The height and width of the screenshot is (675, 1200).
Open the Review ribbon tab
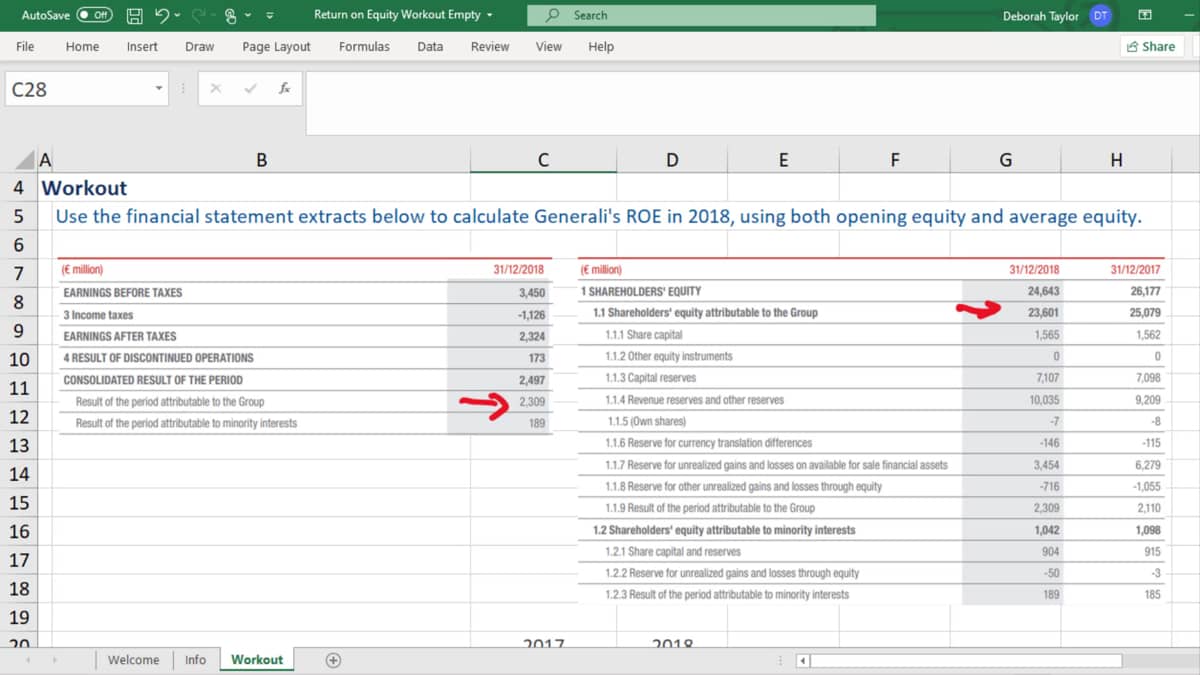[x=490, y=46]
